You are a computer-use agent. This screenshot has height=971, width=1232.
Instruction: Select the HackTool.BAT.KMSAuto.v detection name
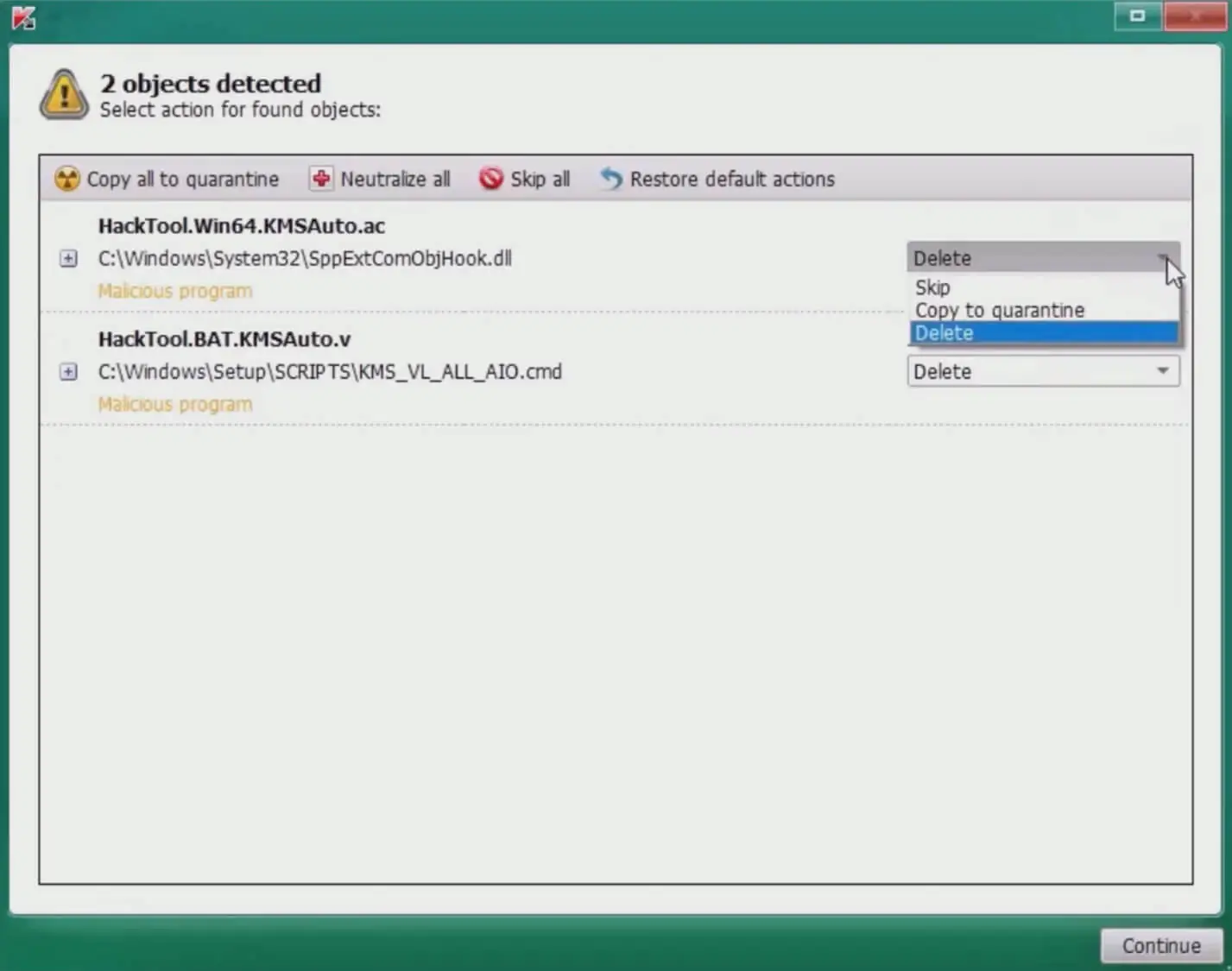224,339
